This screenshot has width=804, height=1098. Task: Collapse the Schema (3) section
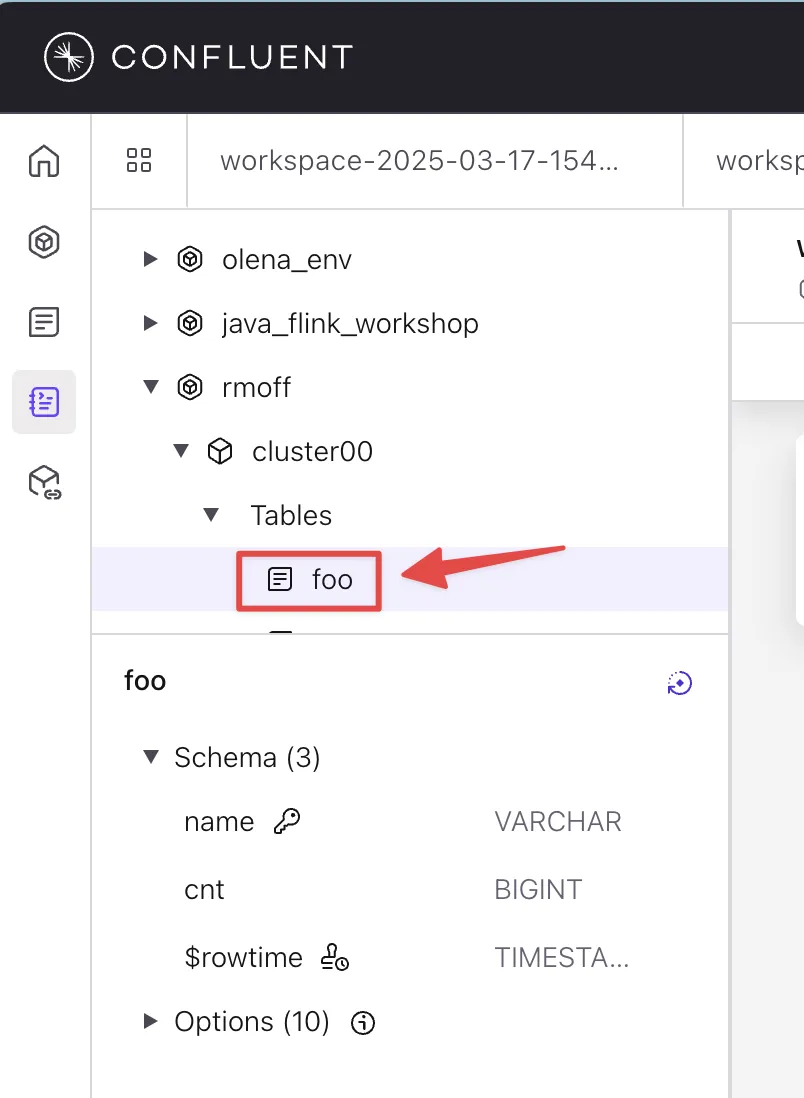151,757
